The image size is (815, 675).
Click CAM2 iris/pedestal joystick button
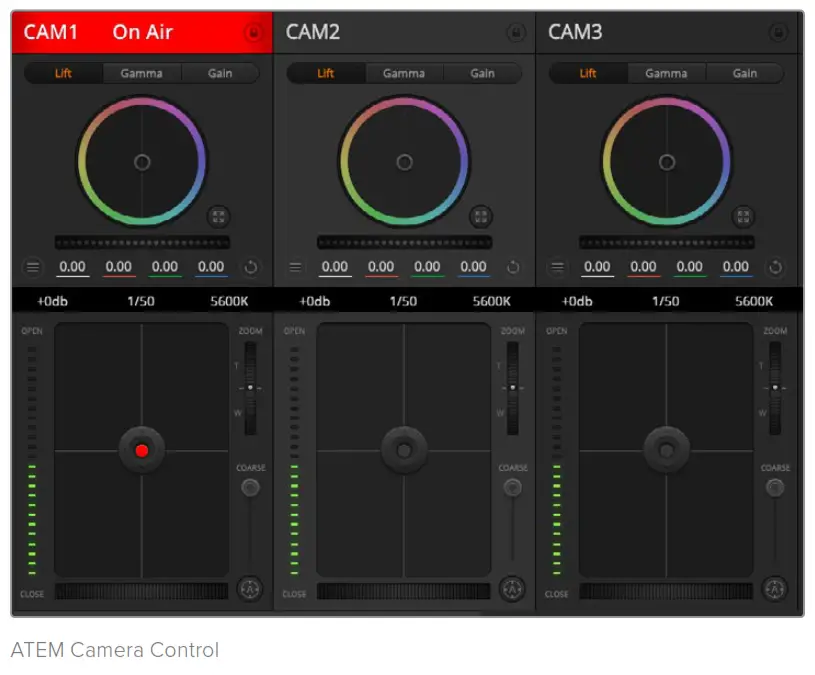[404, 451]
